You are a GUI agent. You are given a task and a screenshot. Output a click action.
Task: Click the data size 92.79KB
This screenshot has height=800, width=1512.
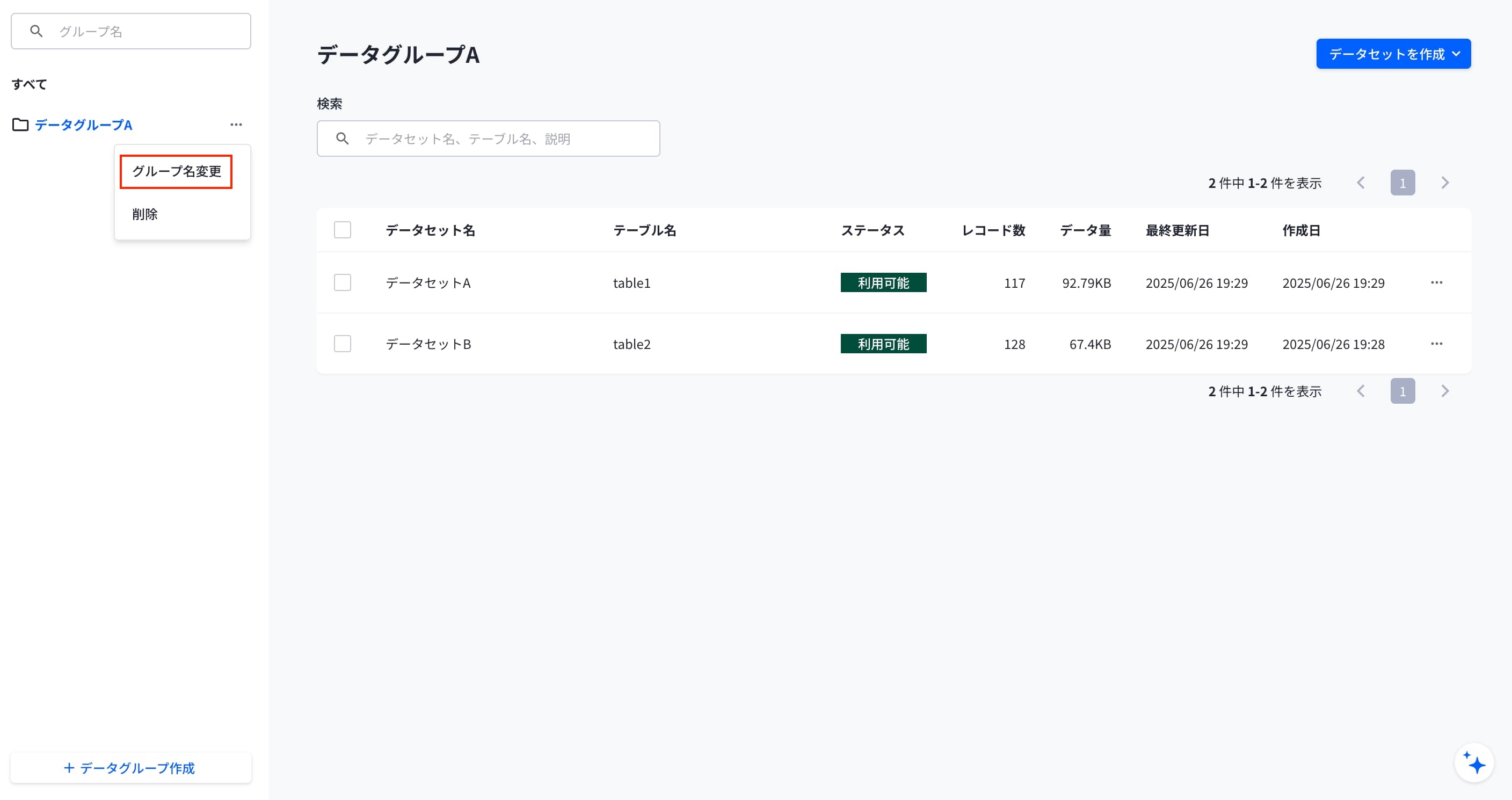coord(1086,283)
